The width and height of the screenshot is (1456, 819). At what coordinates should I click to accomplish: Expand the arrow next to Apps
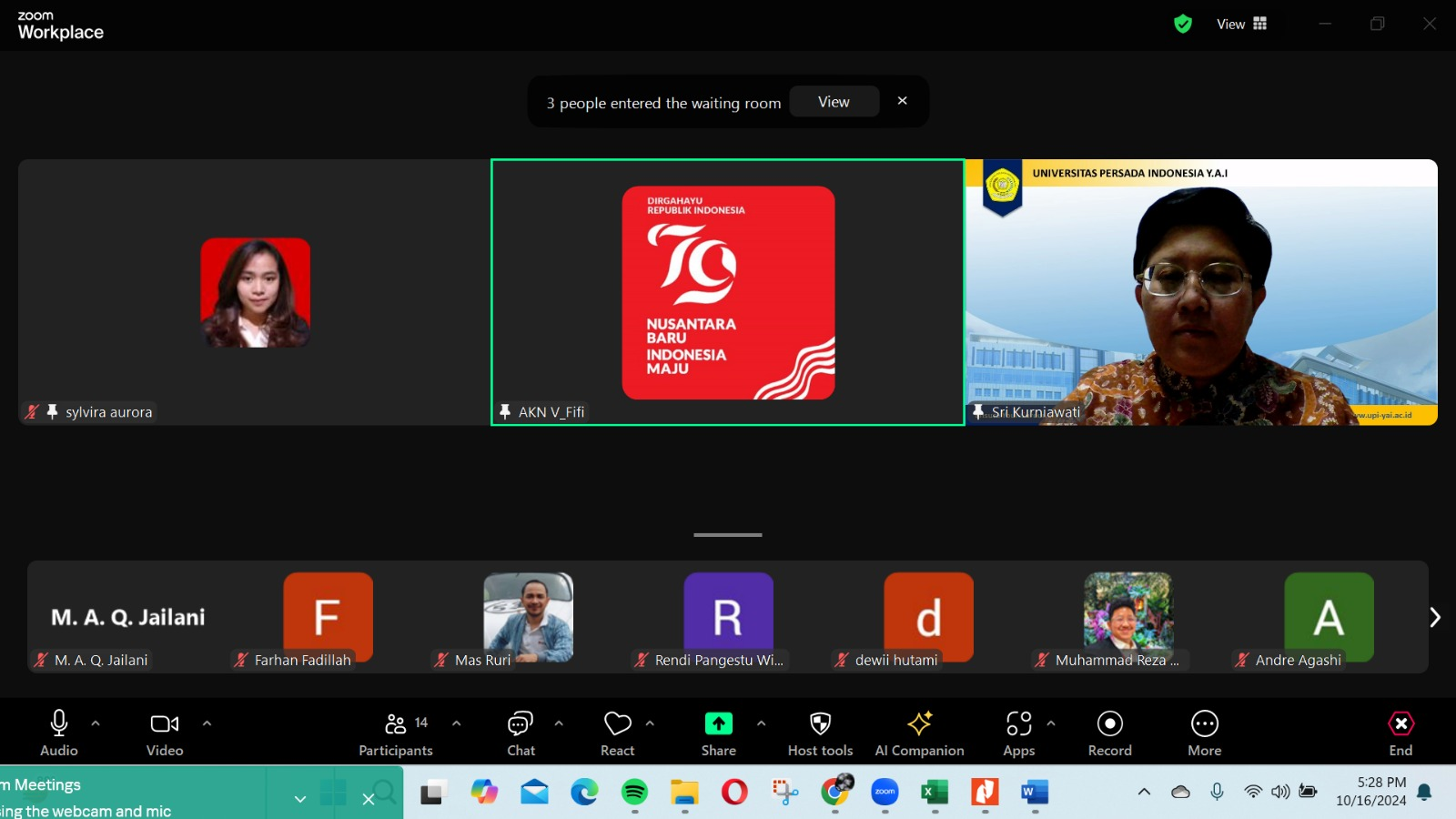pos(1051,723)
